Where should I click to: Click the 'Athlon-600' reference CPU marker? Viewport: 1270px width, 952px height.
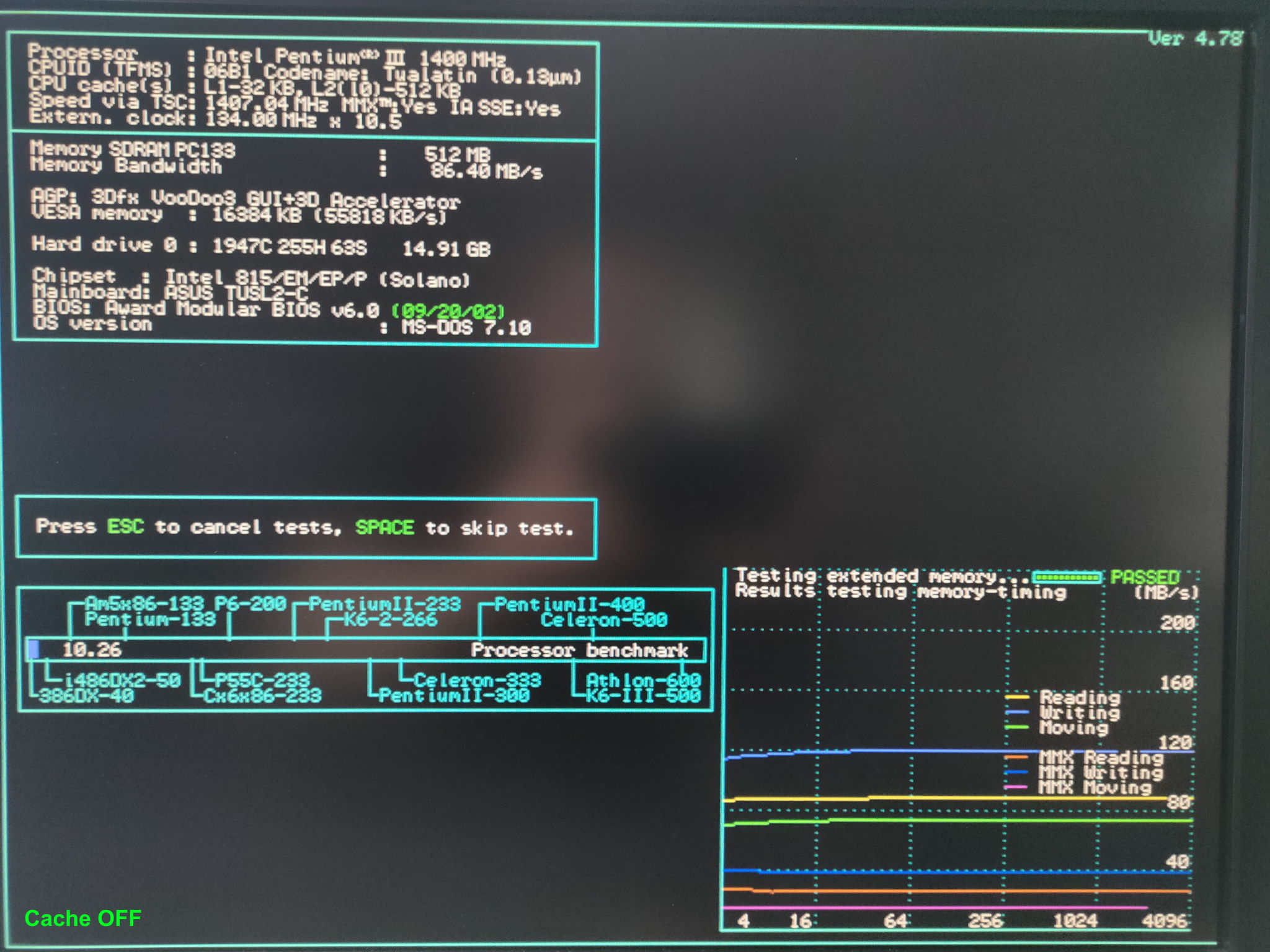click(x=643, y=681)
